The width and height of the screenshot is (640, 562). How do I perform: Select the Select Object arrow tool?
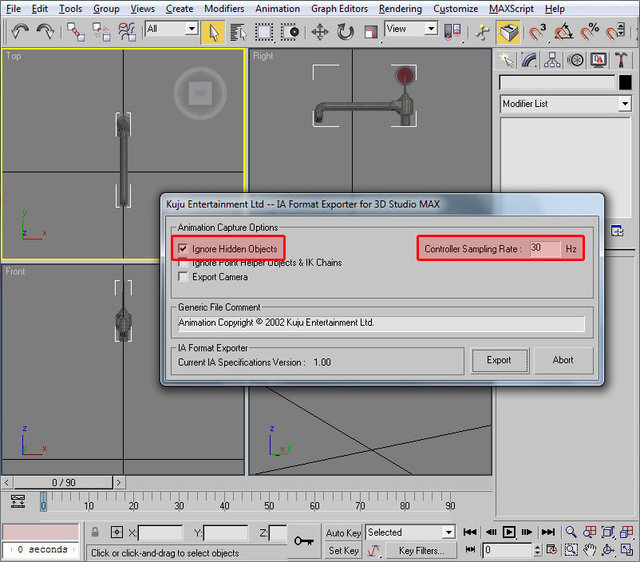coord(212,32)
